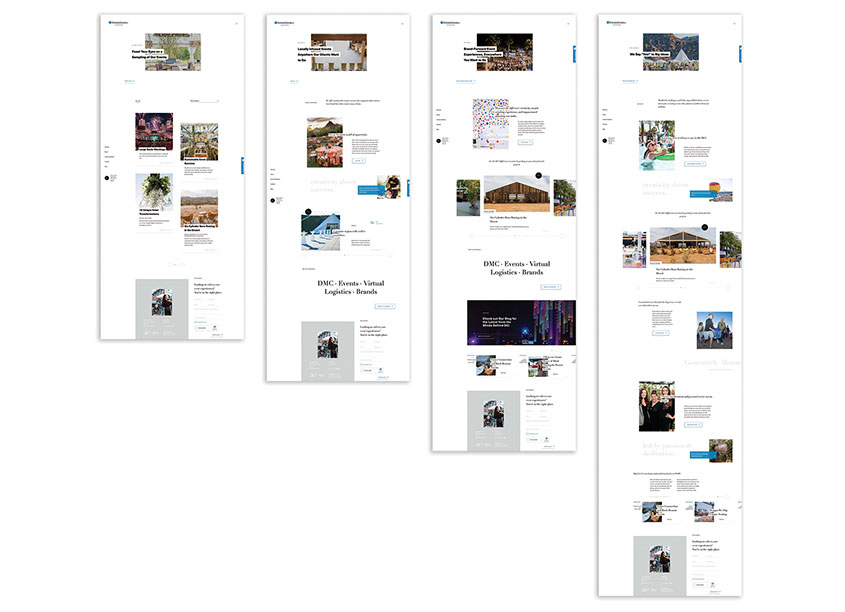Click blue link below Brand-Forward Event hero
The height and width of the screenshot is (612, 845).
(466, 81)
